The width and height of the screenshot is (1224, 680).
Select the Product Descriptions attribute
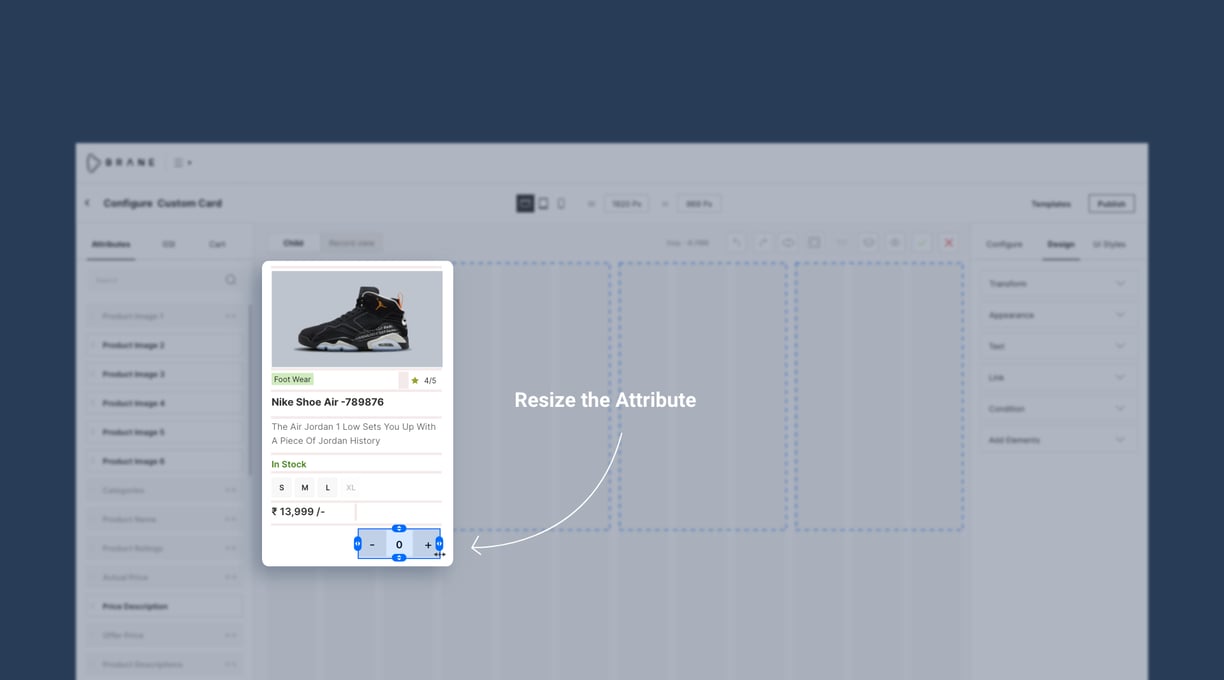click(x=164, y=664)
